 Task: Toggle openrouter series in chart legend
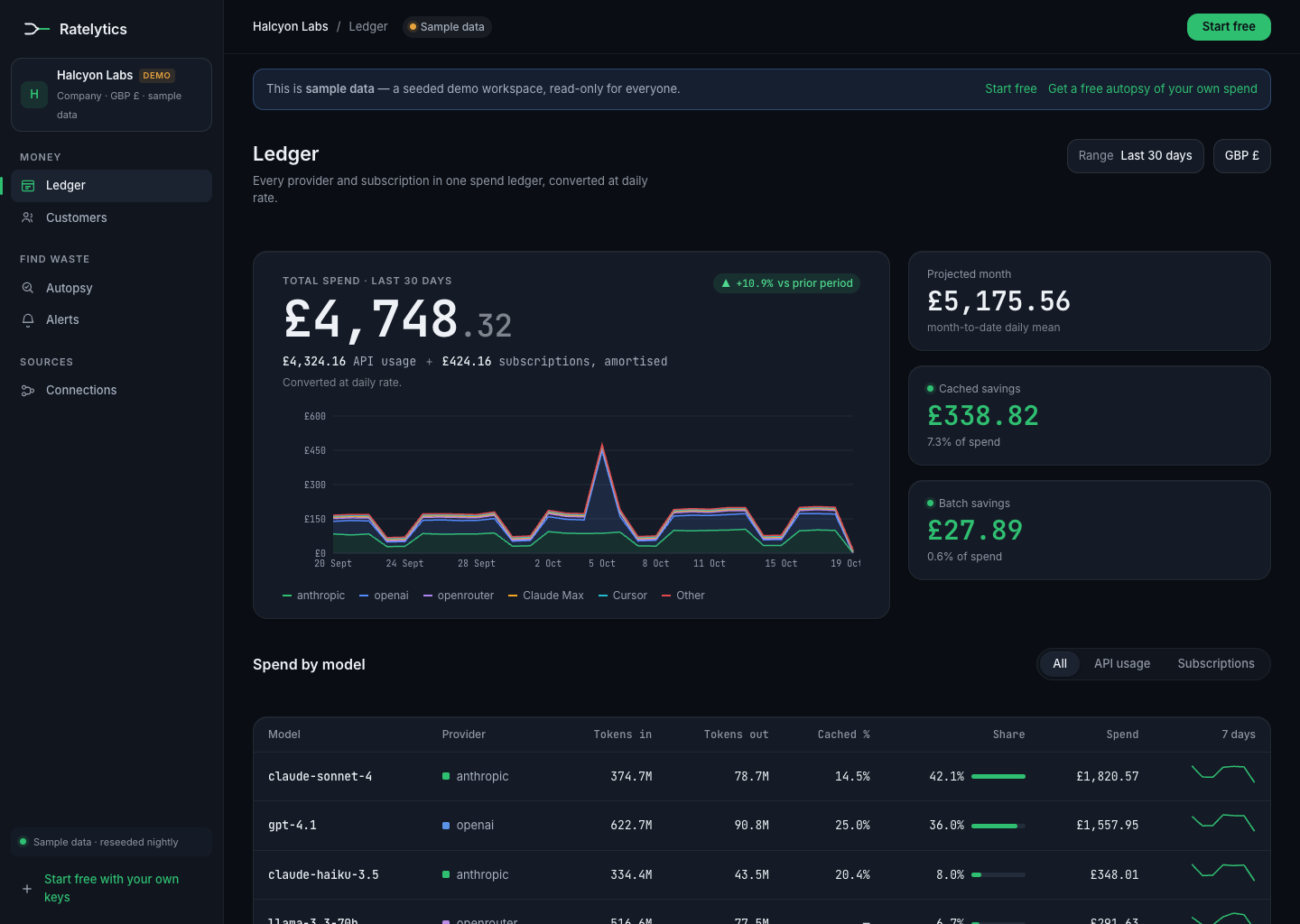tap(459, 596)
